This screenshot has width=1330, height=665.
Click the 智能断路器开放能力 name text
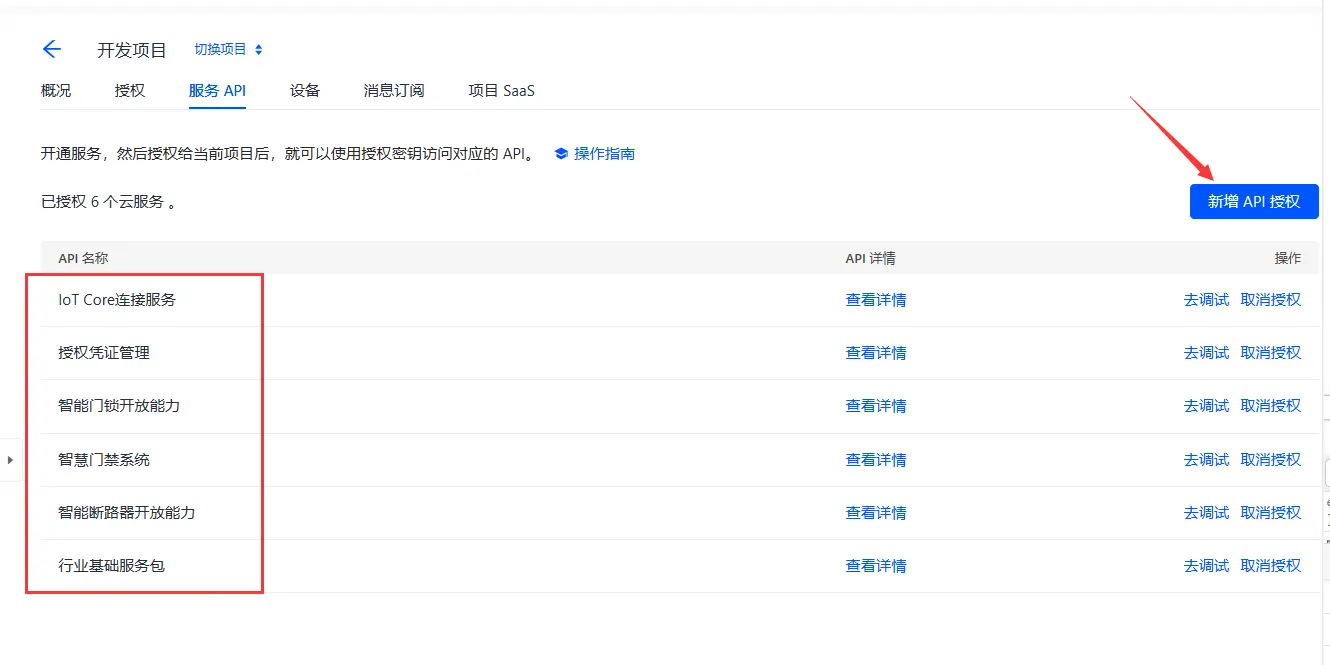click(127, 512)
